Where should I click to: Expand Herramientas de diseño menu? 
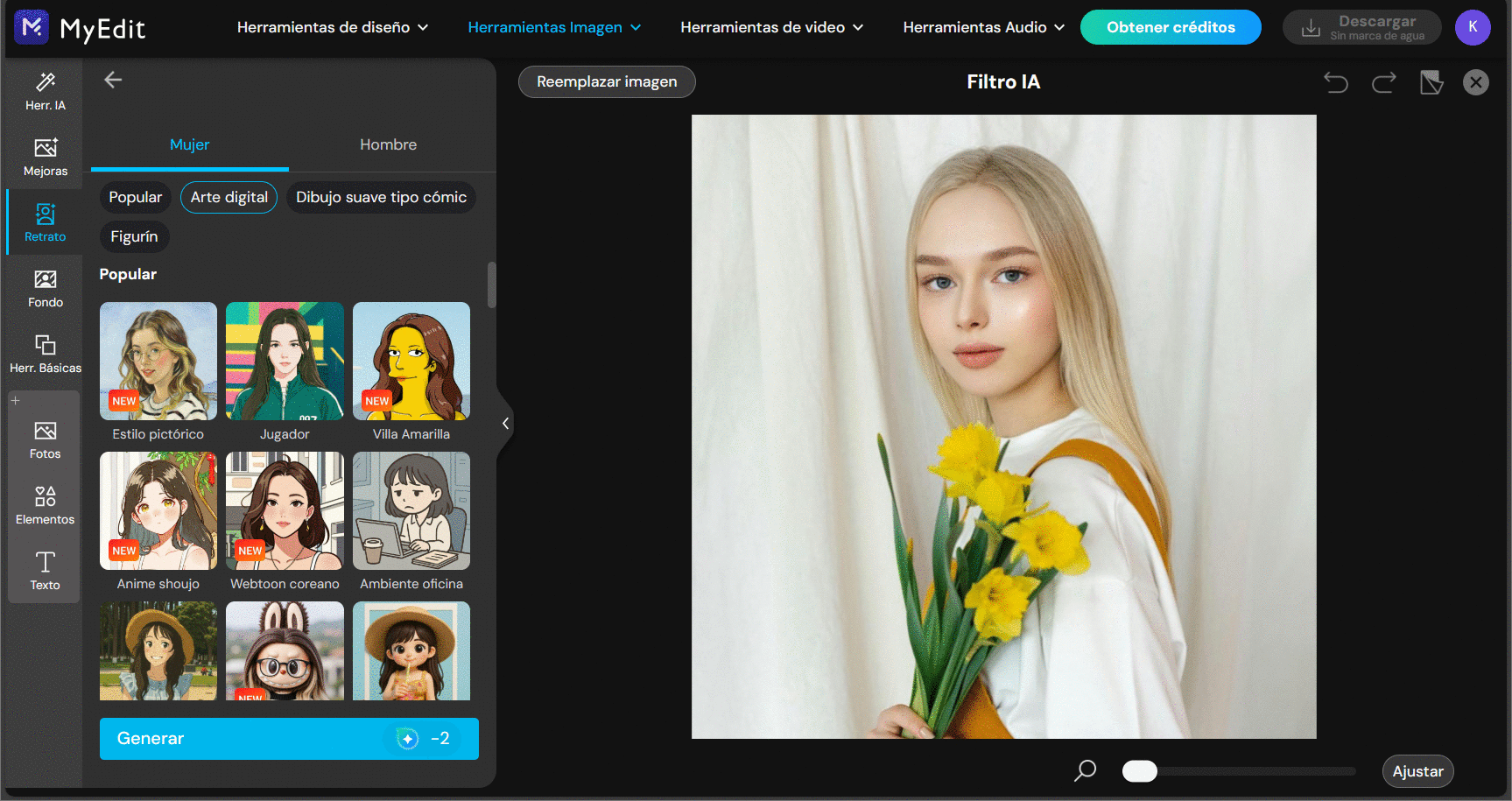click(x=333, y=28)
